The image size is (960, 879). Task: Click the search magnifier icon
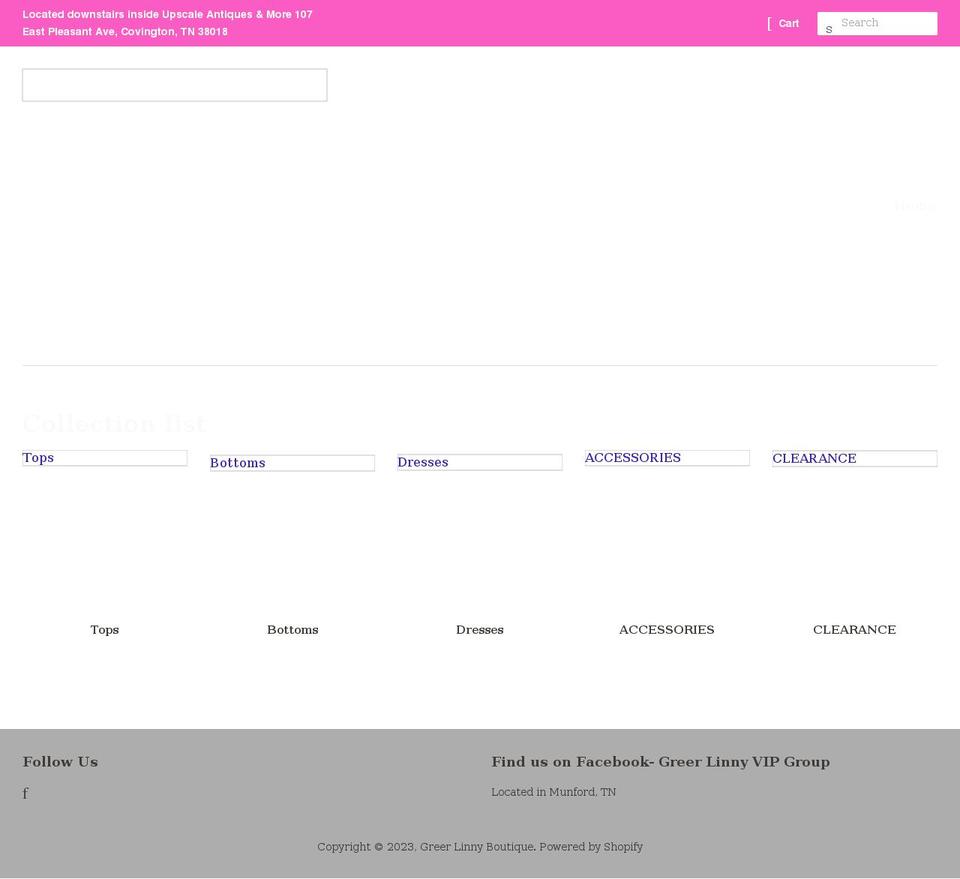point(829,28)
